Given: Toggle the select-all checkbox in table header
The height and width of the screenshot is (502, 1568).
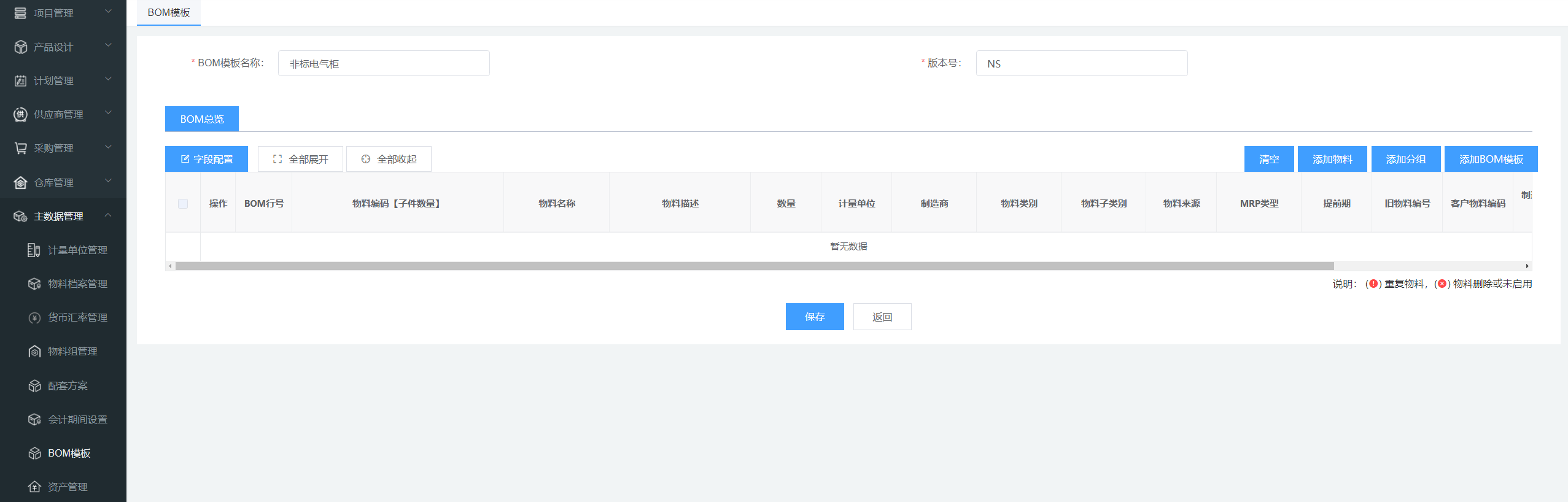Looking at the screenshot, I should coord(183,204).
